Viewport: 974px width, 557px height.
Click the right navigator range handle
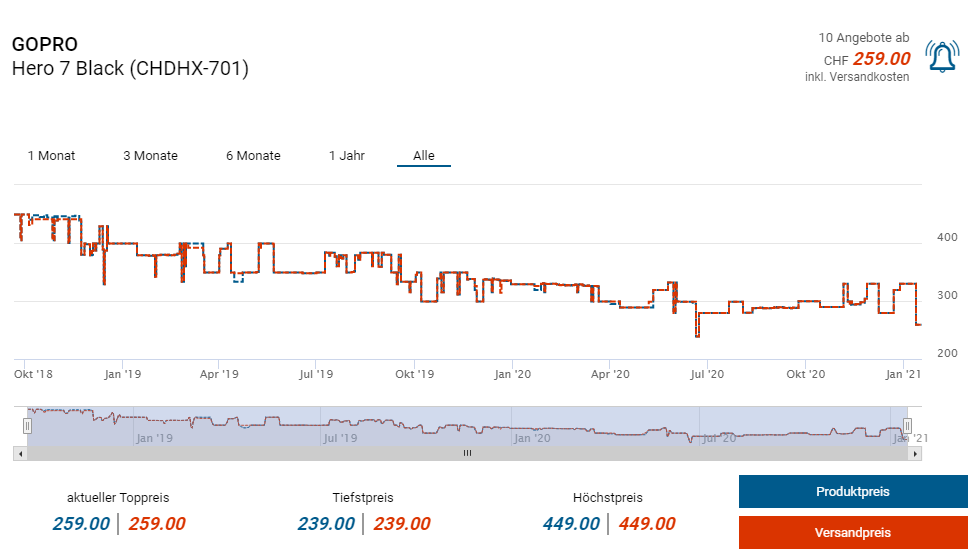tap(907, 426)
